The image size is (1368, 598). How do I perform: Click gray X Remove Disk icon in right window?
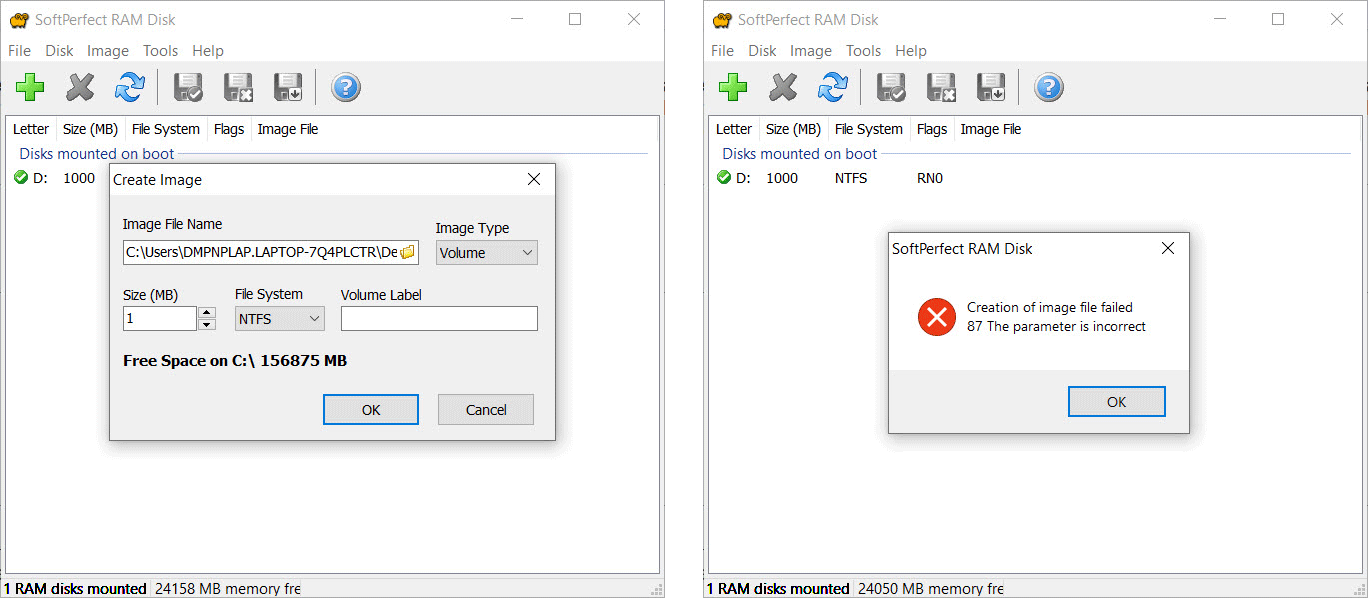783,88
